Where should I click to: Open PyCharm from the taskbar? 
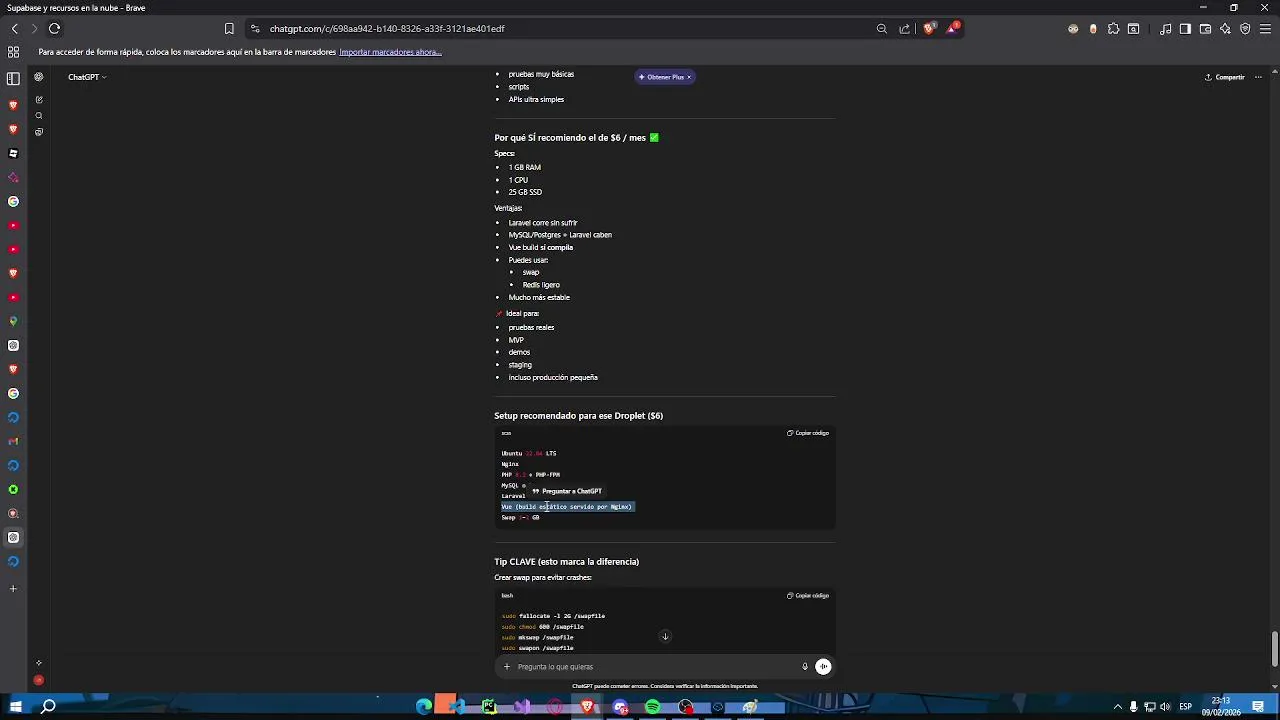coord(489,707)
